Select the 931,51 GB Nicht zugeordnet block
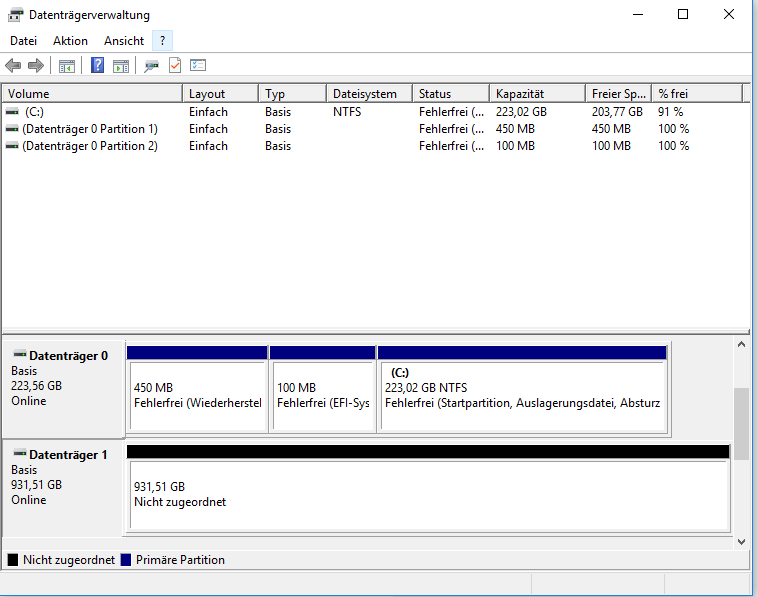Screen dimensions: 758x597 point(428,488)
